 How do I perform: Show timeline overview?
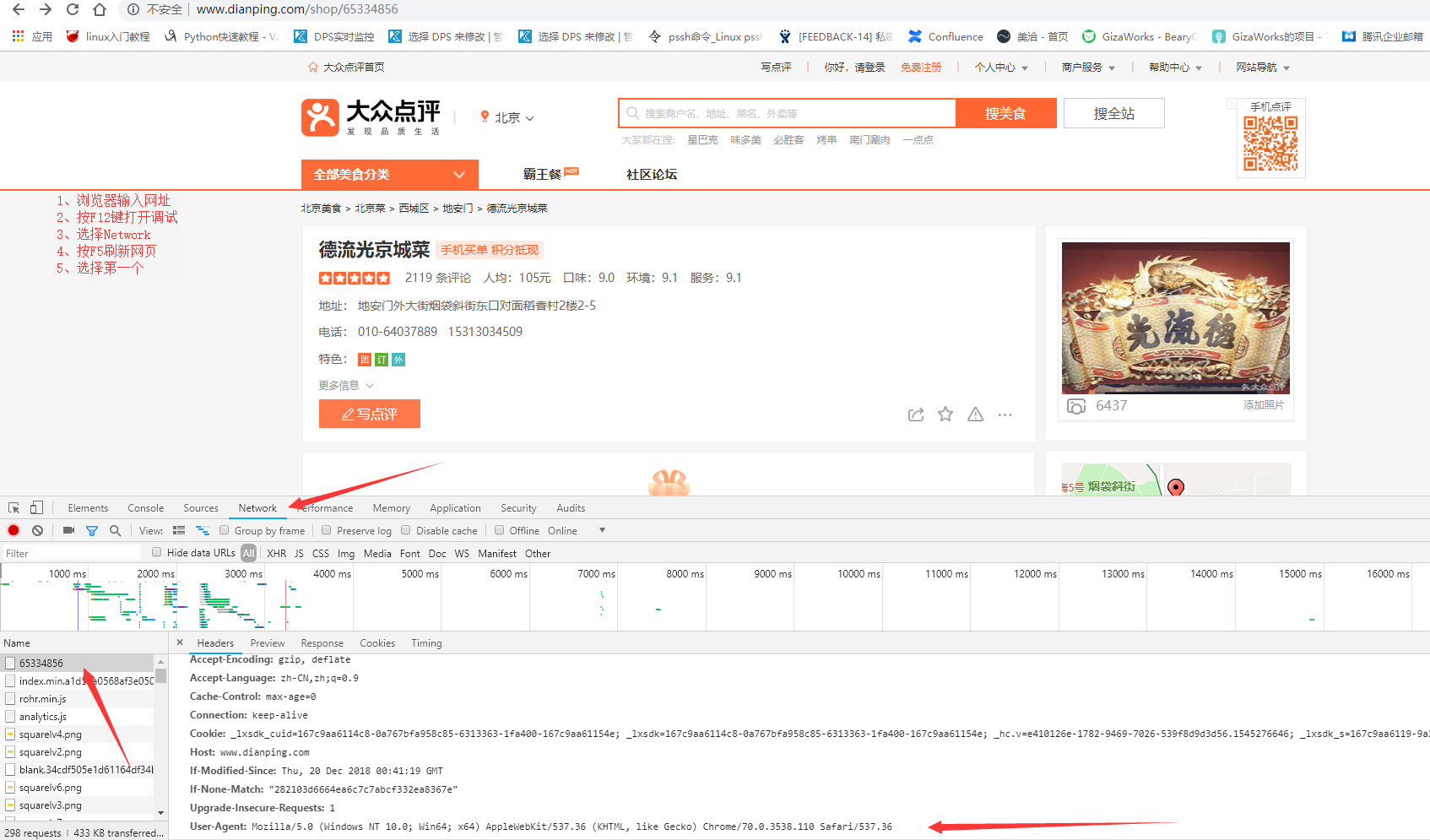(203, 530)
